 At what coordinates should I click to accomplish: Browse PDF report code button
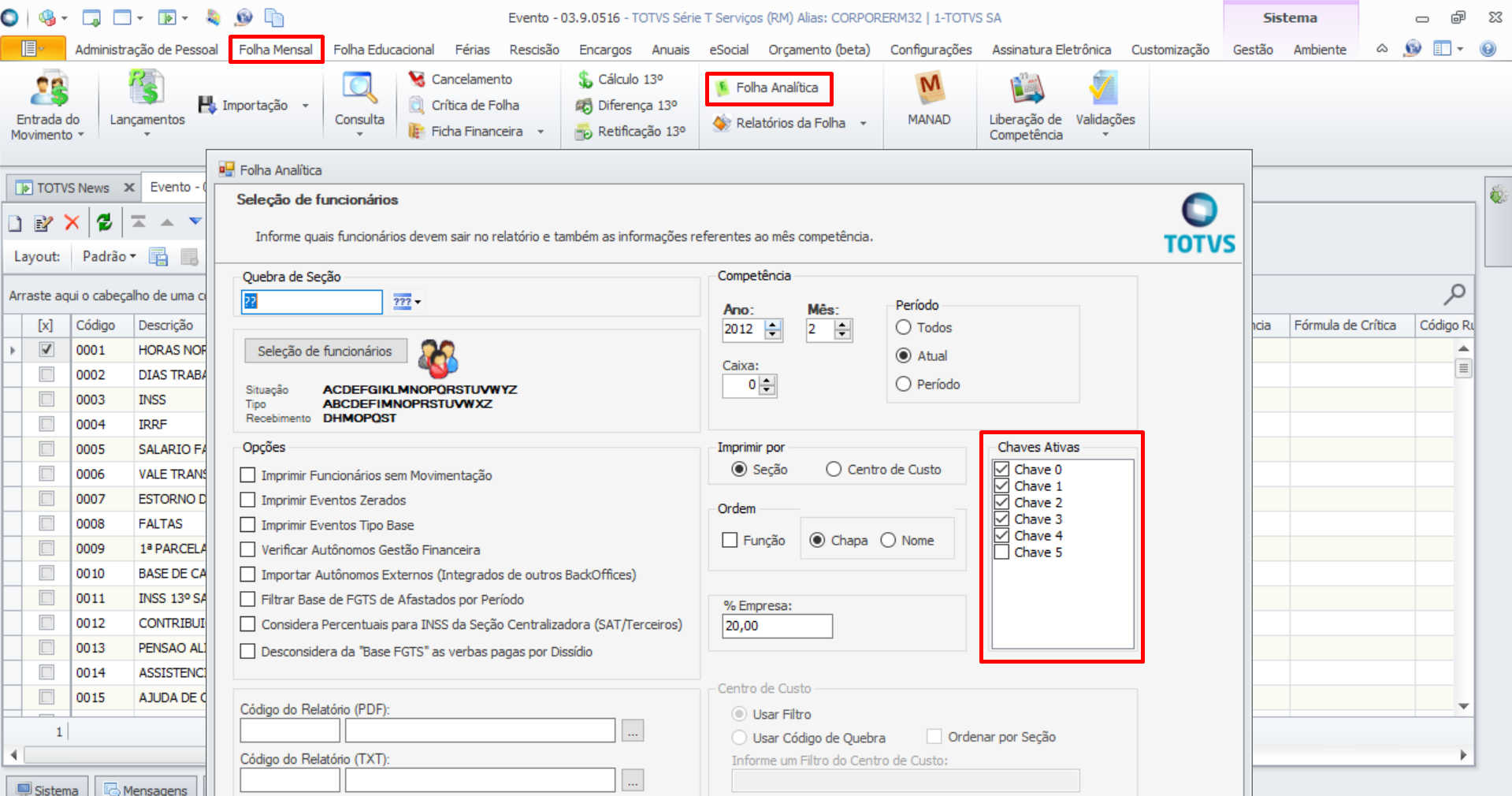click(x=633, y=731)
